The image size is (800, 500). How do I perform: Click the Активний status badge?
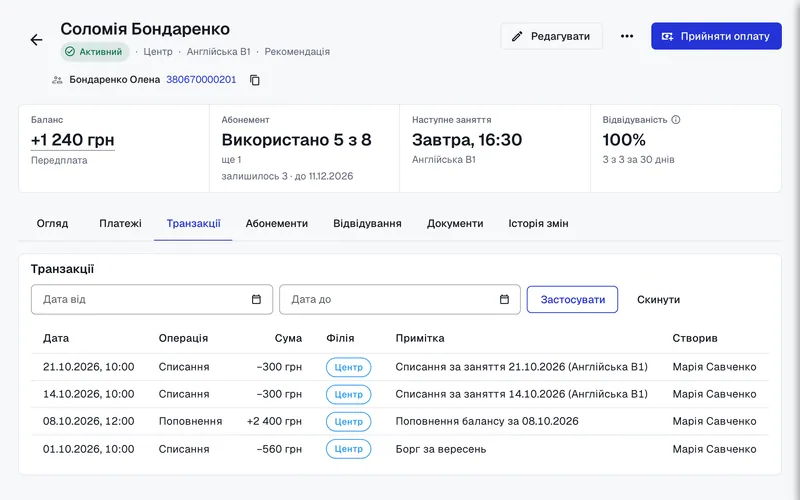[x=94, y=52]
